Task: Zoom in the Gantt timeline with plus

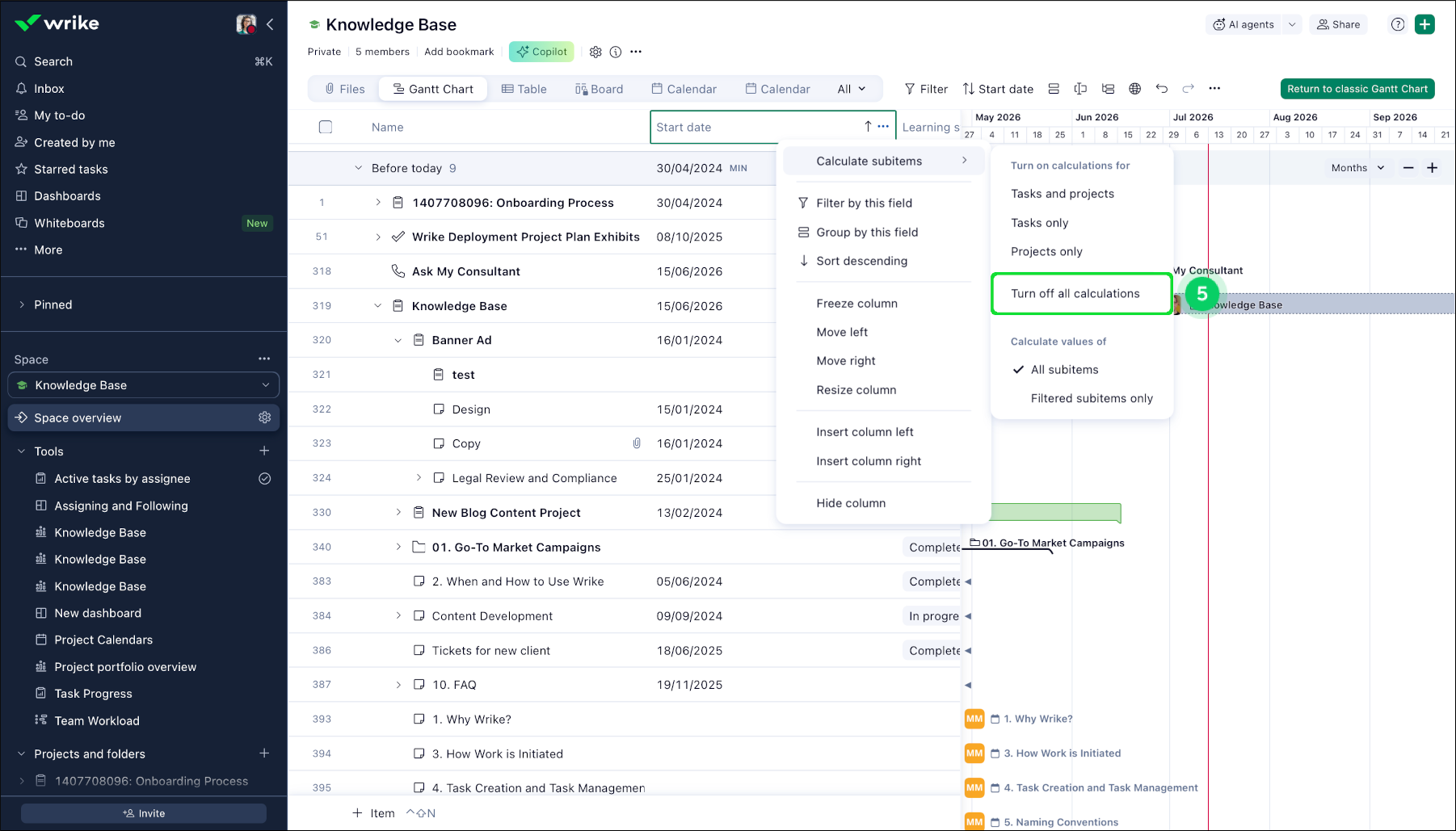Action: (1433, 168)
